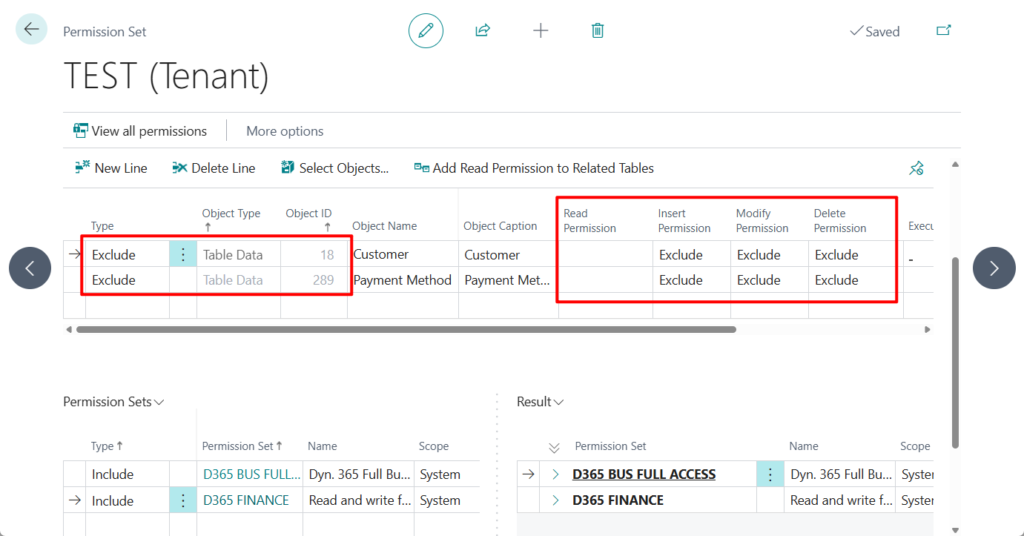Click the back arrow button
Viewport: 1024px width, 536px height.
[x=31, y=30]
